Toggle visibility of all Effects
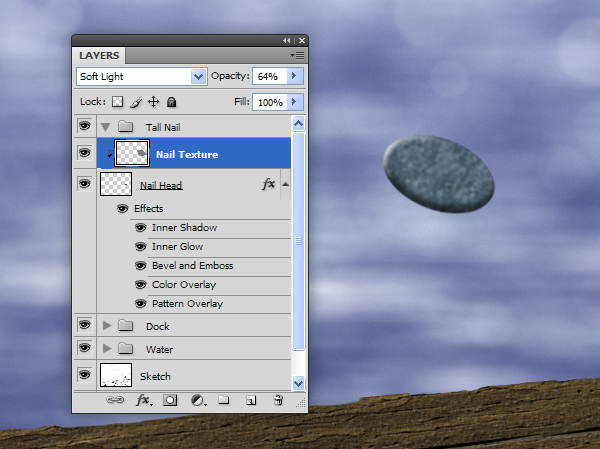This screenshot has width=600, height=449. 122,209
